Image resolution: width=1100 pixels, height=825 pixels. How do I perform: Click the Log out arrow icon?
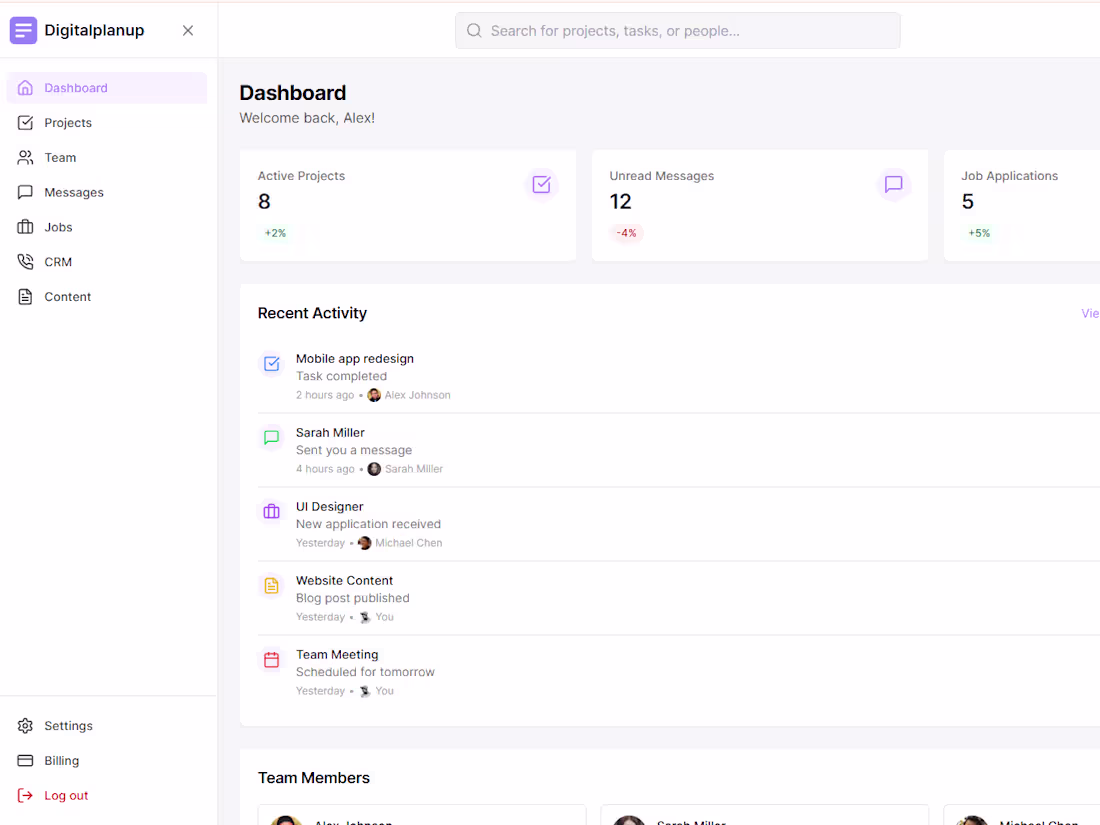(25, 796)
